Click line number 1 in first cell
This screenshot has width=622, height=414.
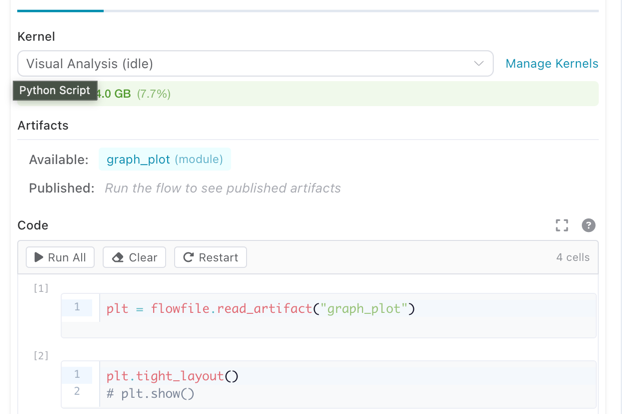[77, 308]
